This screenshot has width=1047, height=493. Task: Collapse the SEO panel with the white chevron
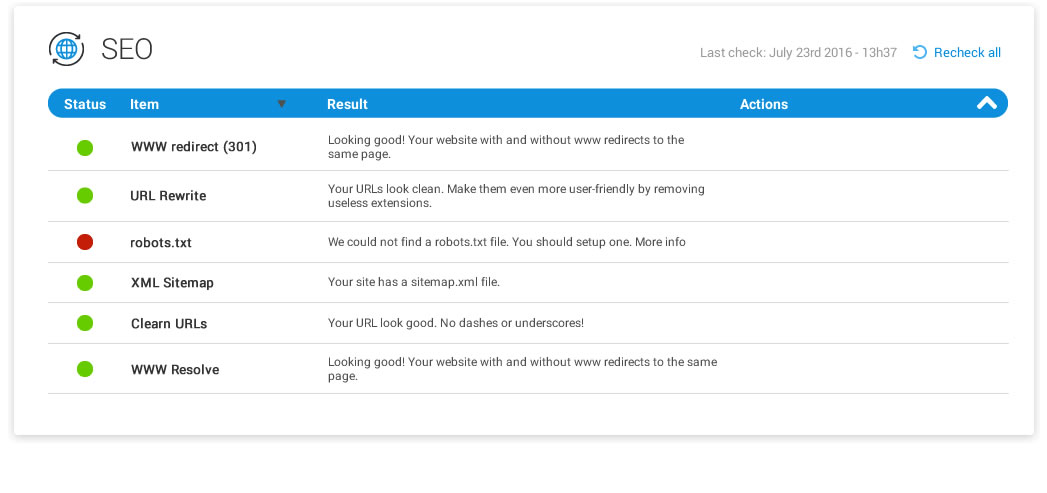coord(986,103)
